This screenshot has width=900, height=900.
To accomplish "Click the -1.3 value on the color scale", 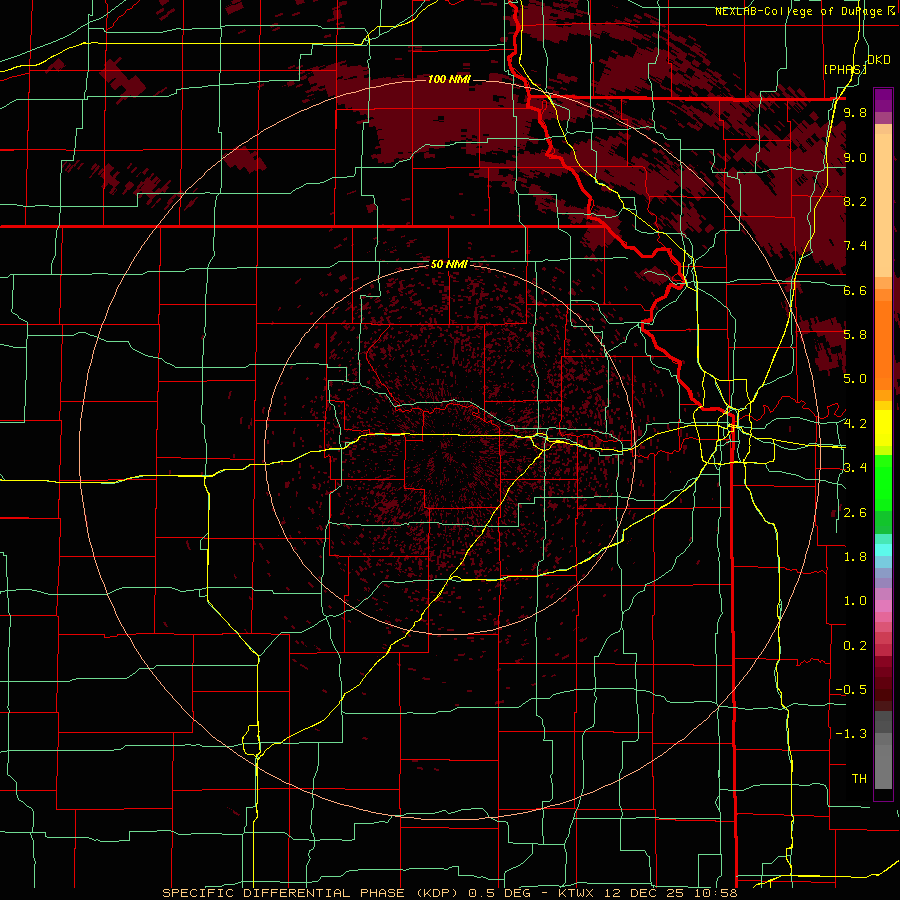I will coord(851,734).
